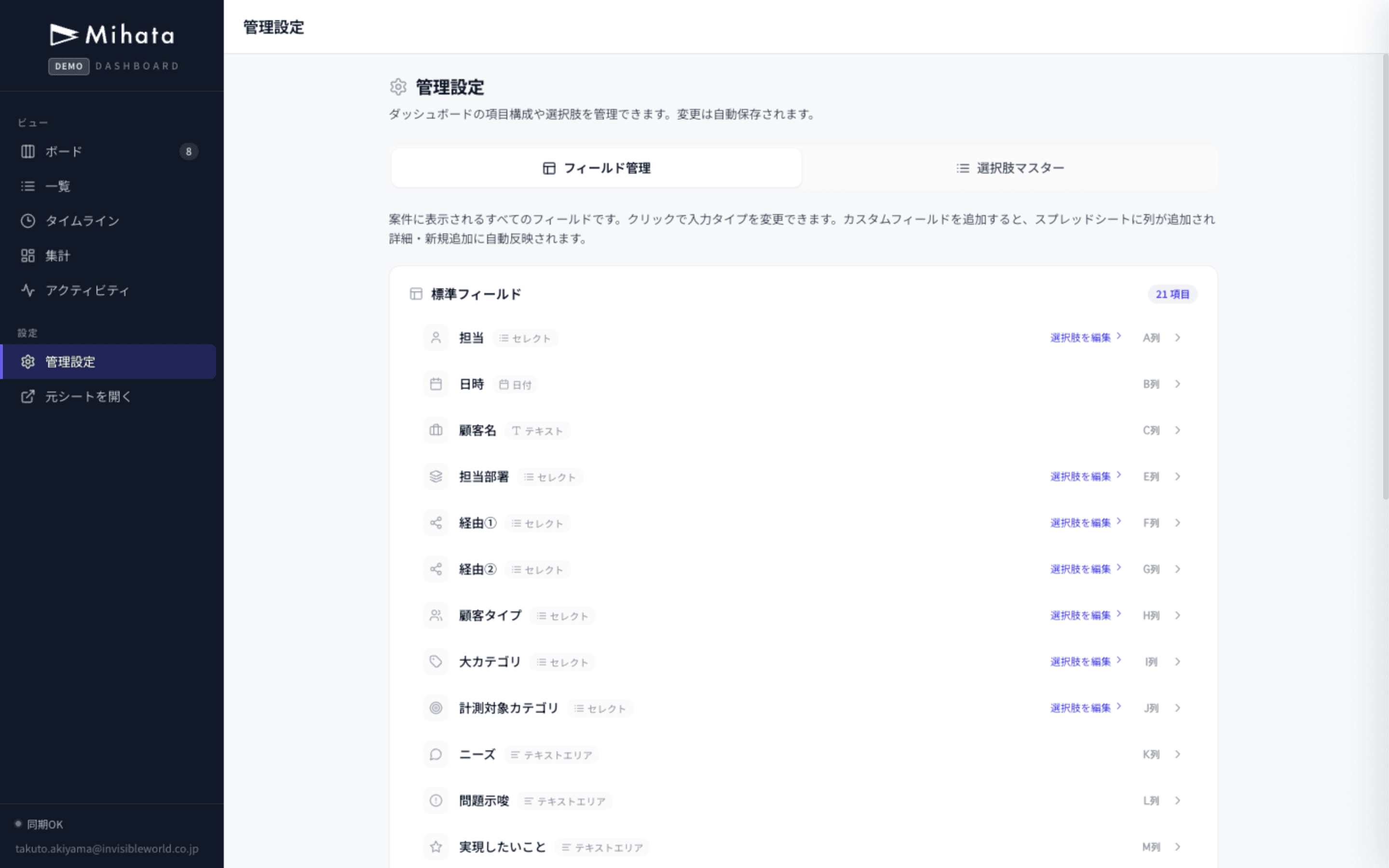Click the セレクト type badge for 担当
The image size is (1389, 868).
tap(525, 339)
